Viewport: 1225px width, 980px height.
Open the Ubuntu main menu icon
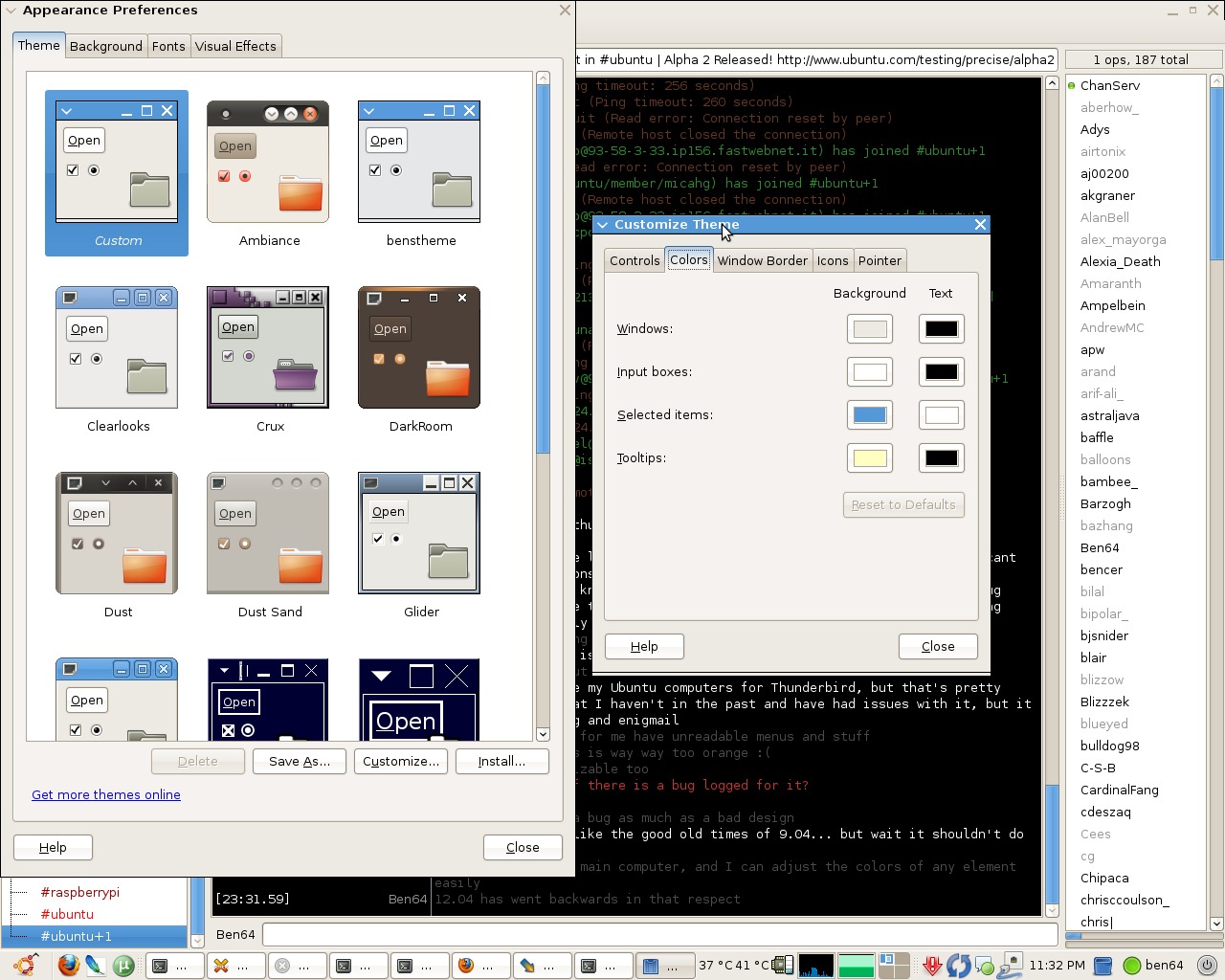coord(26,965)
